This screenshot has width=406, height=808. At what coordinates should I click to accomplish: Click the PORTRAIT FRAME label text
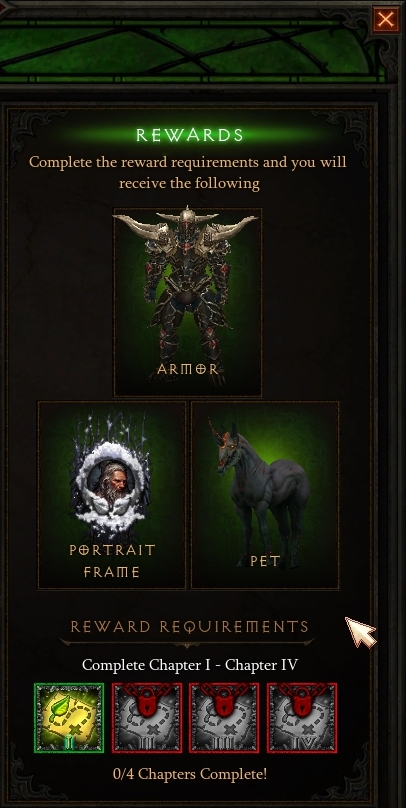tap(112, 561)
